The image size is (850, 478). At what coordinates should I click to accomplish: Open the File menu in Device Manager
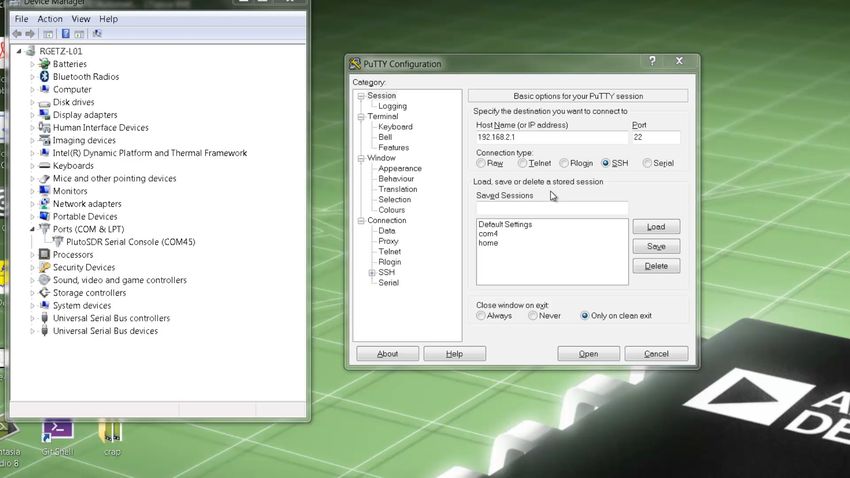(x=22, y=19)
